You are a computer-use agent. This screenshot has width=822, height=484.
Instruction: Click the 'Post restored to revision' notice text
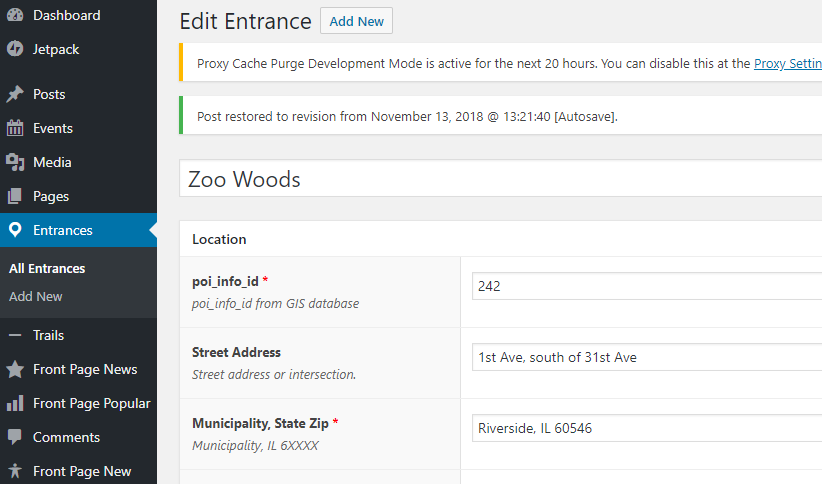[x=407, y=116]
